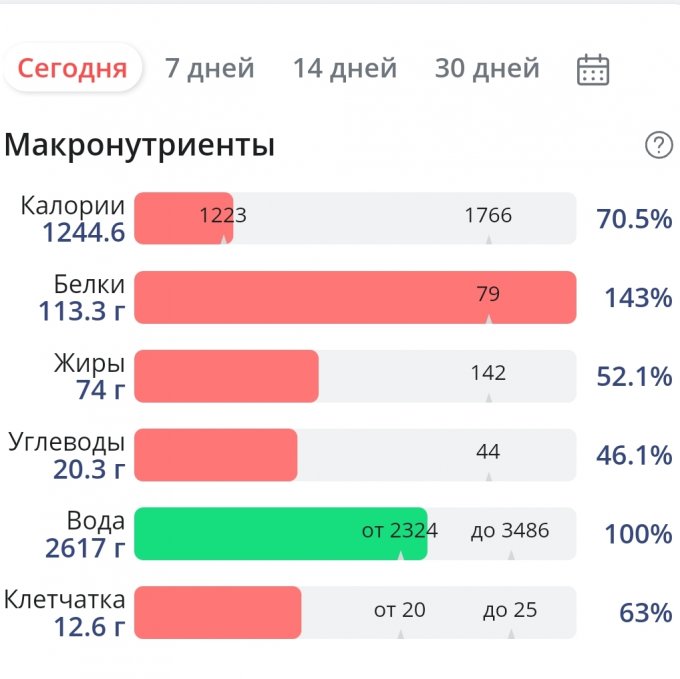Click the Жиры progress bar
680x679 pixels.
coord(355,376)
